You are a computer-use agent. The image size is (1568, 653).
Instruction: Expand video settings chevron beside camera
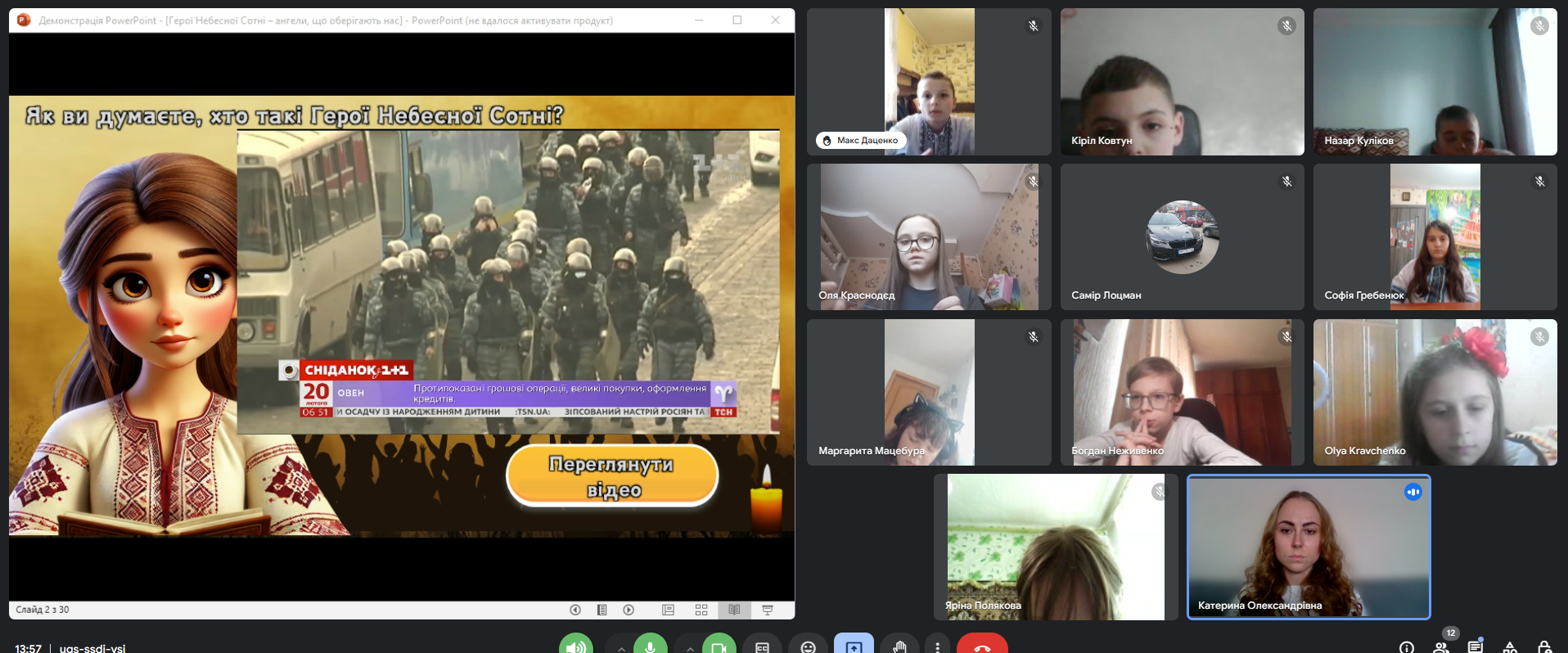691,648
